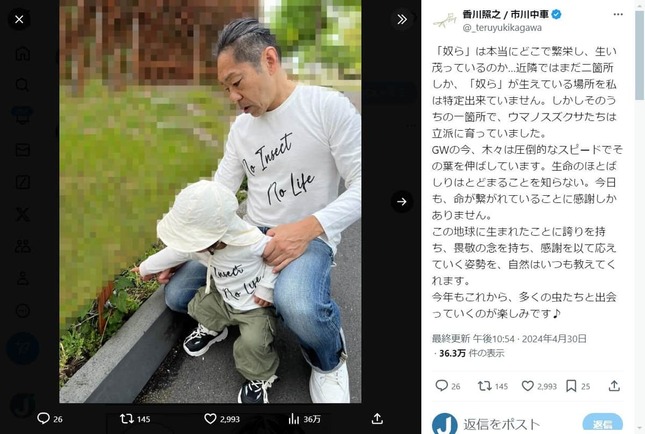645x434 pixels.
Task: View analytics bar chart icon 36万
Action: (294, 419)
